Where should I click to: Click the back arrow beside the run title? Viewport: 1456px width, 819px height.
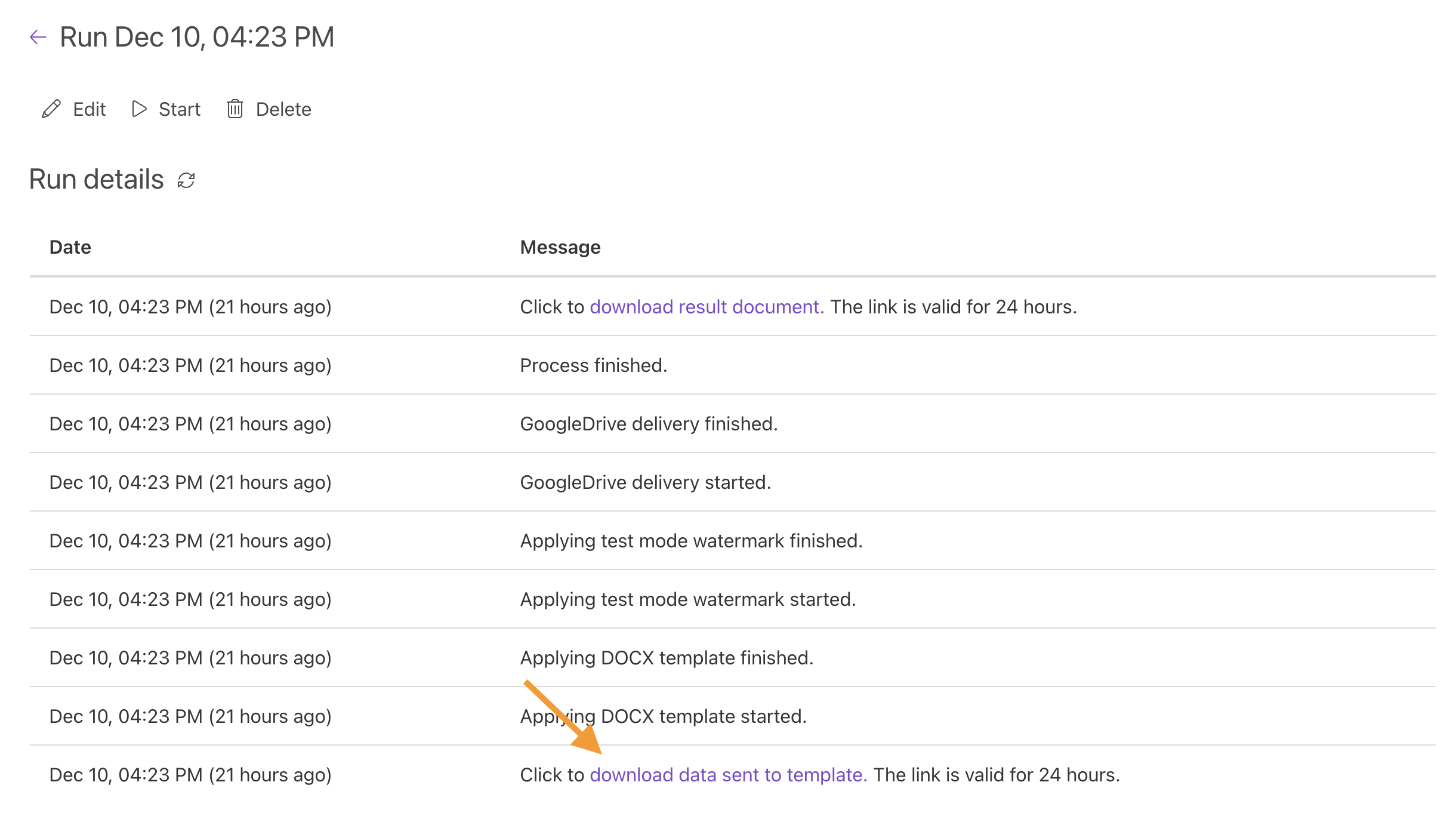(x=38, y=37)
